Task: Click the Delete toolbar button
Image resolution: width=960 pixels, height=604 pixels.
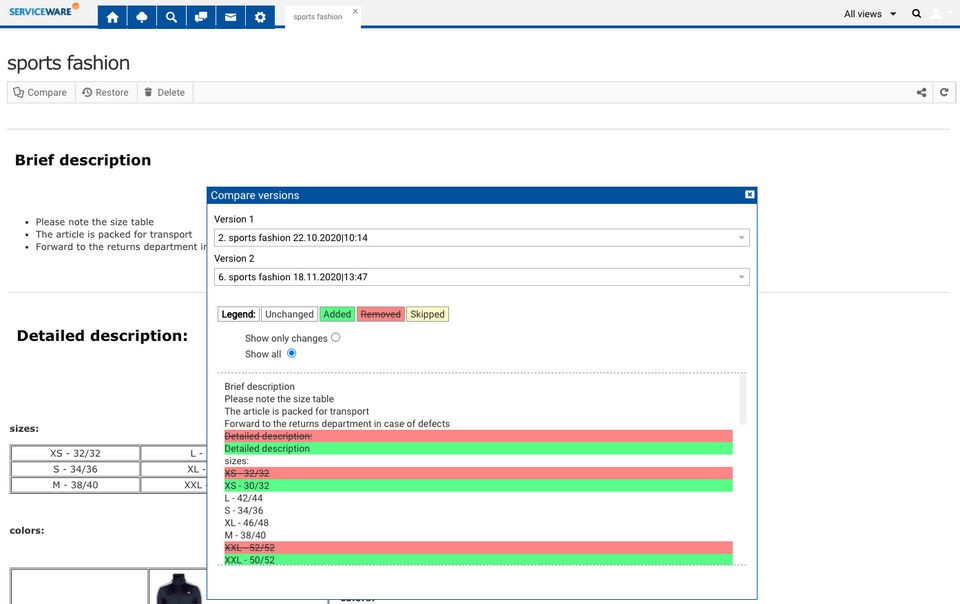Action: pyautogui.click(x=165, y=92)
